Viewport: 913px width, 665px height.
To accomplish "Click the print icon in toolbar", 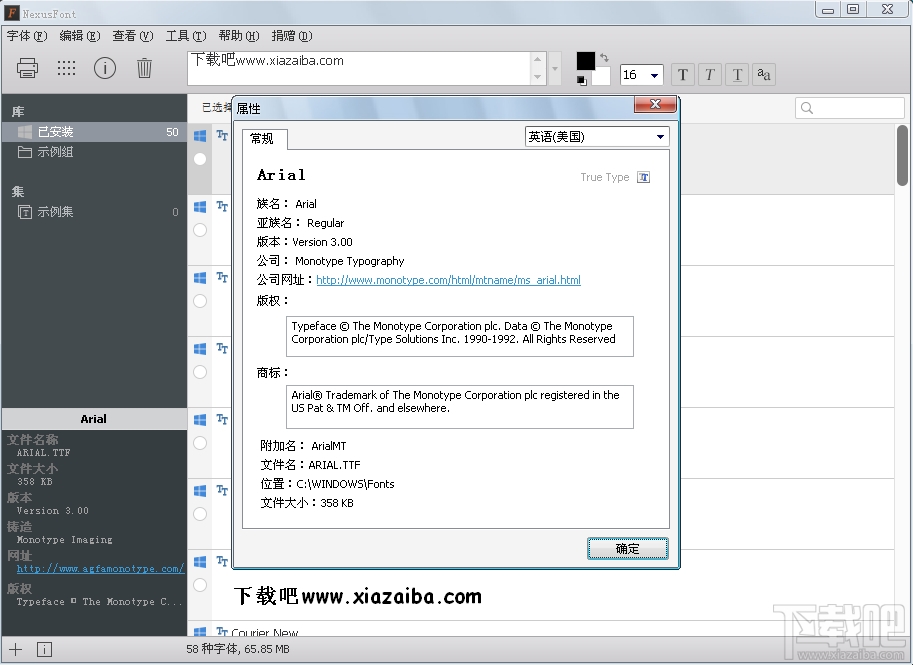I will (27, 68).
